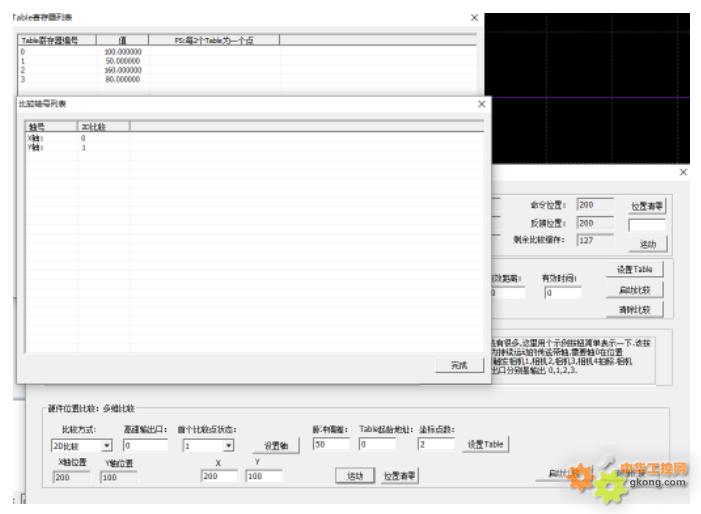
Task: Click the 设置轴 button
Action: pos(276,446)
